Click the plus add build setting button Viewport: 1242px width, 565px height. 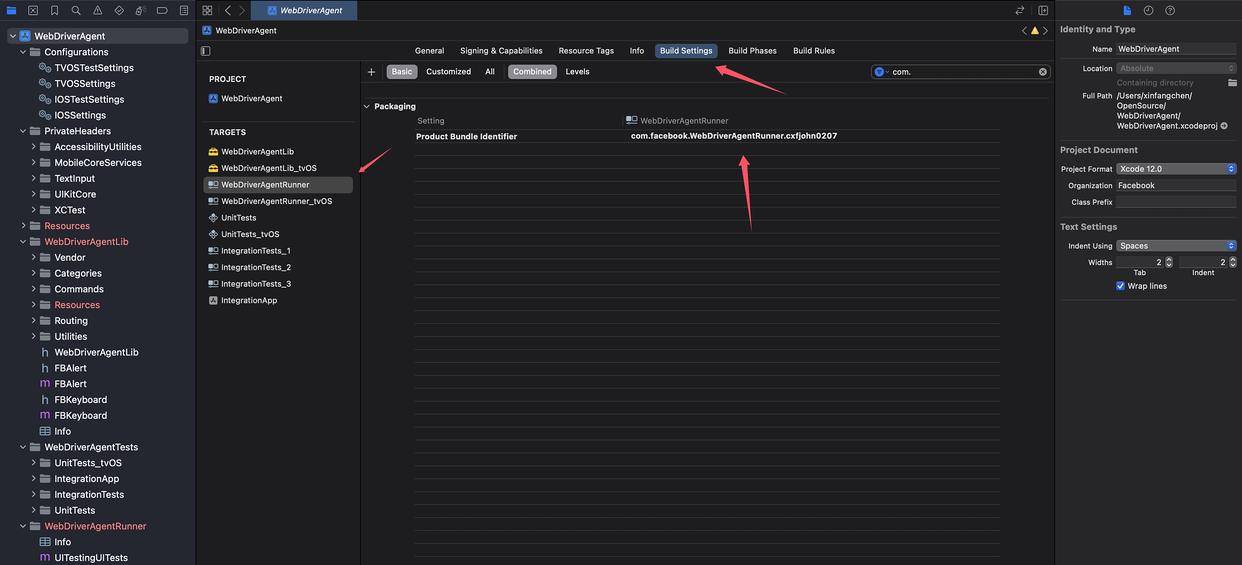[371, 72]
